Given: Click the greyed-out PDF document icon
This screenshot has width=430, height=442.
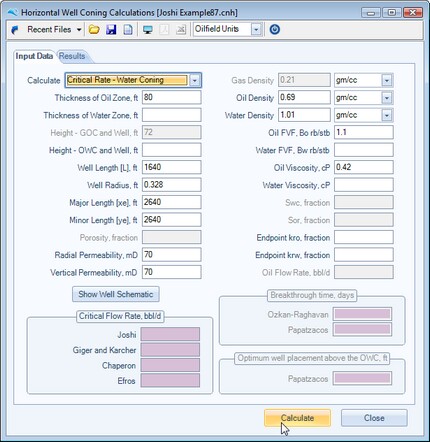Looking at the screenshot, I should tap(164, 30).
